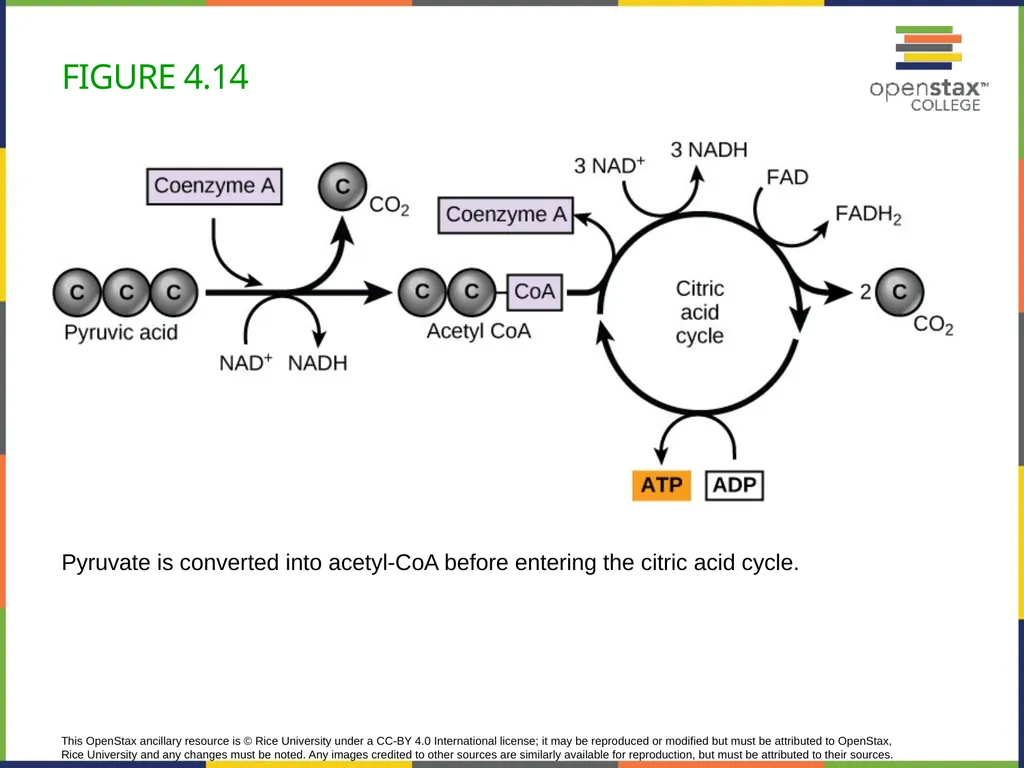Screen dimensions: 1024x768
Task: Select the 3 NAD+ label
Action: coord(609,165)
